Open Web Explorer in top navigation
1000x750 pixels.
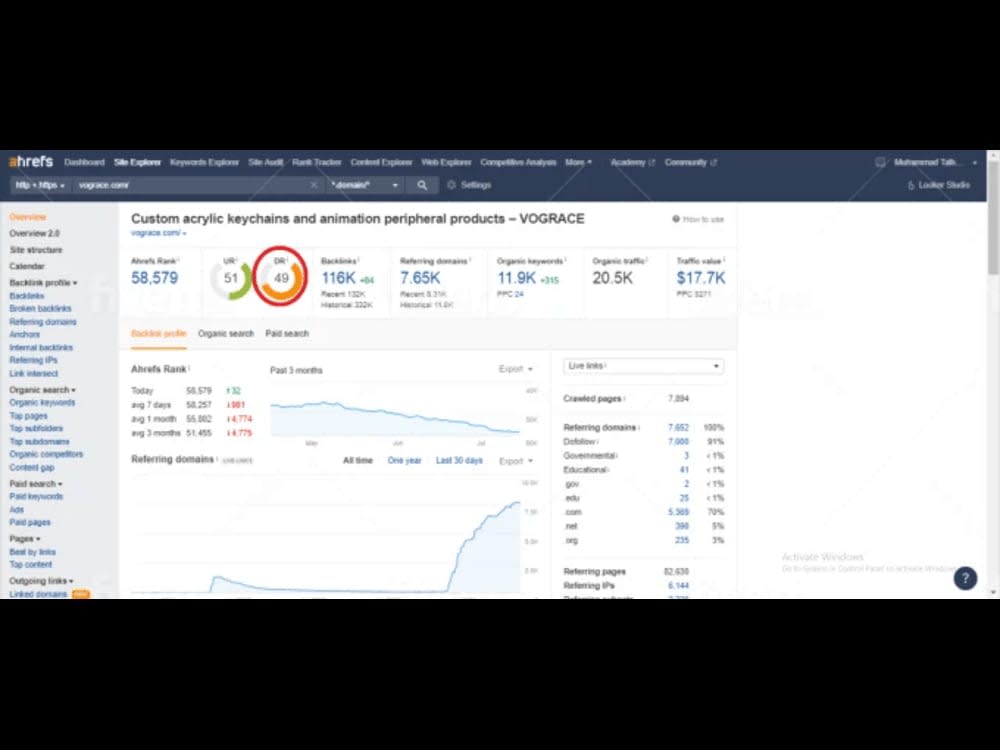coord(446,162)
